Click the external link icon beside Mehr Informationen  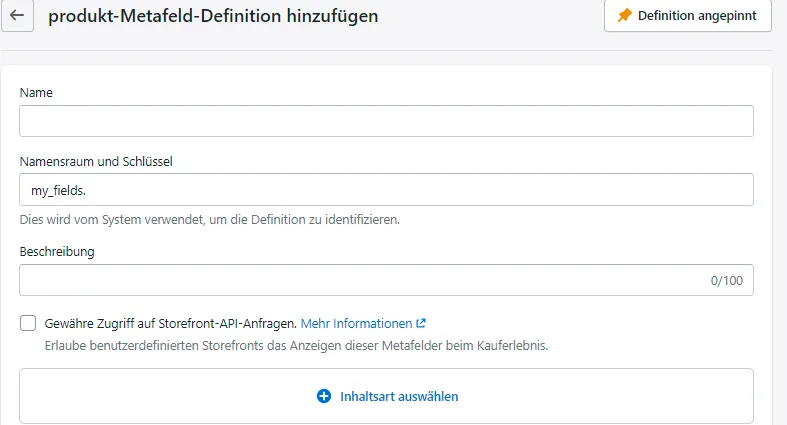coord(421,324)
